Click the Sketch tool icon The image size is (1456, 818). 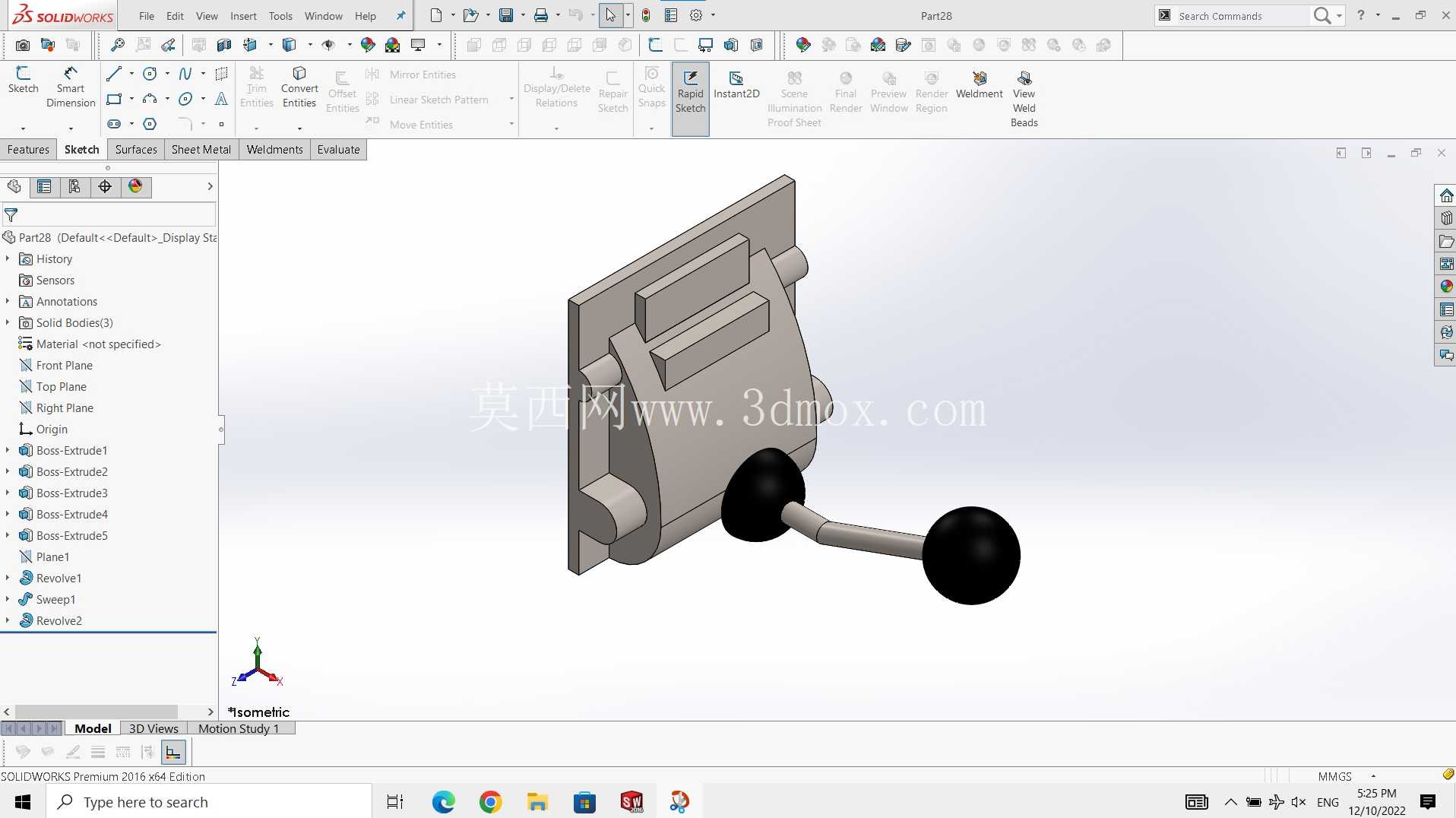23,80
